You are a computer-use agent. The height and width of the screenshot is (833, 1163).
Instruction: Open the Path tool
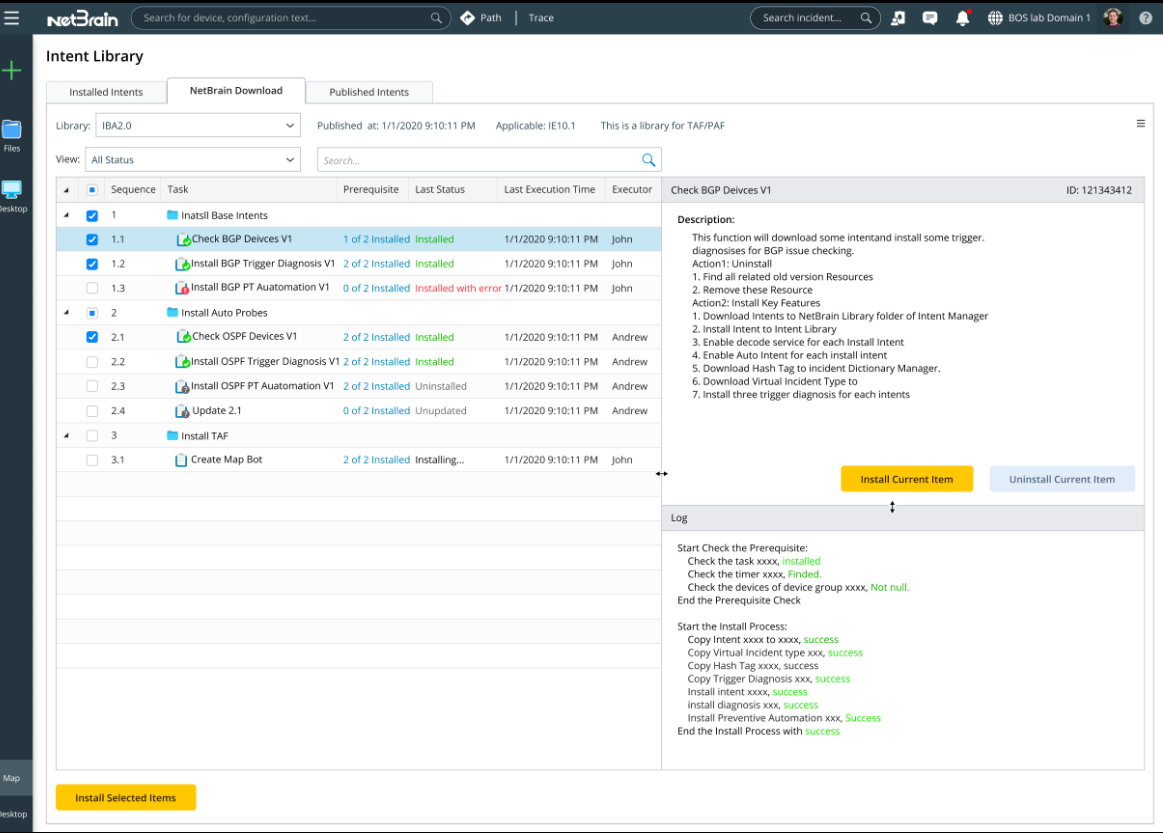481,18
